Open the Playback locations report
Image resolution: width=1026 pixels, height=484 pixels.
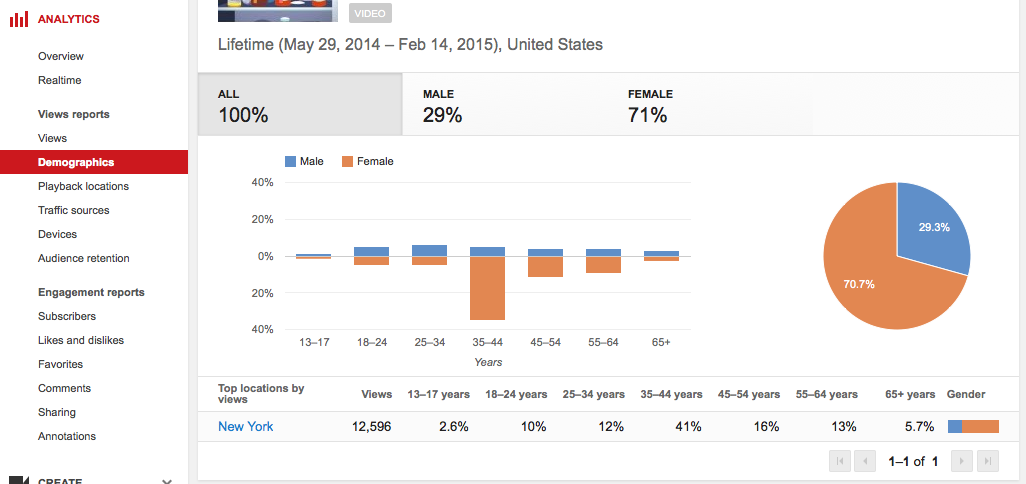point(83,186)
